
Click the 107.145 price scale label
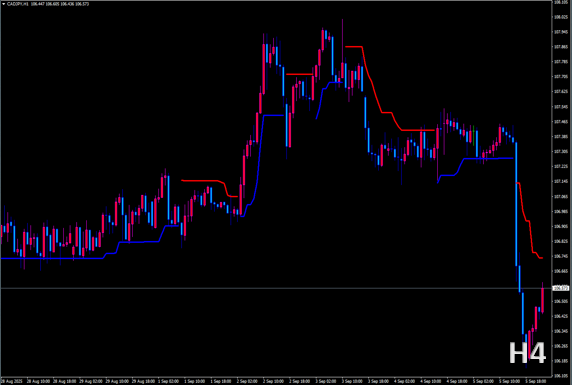tap(561, 181)
